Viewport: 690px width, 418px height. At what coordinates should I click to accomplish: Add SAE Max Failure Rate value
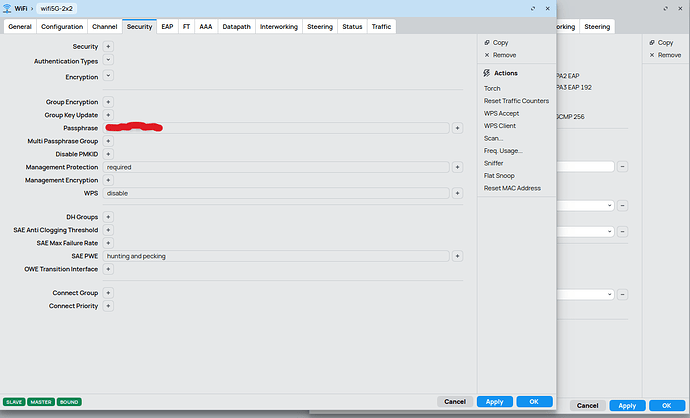[x=108, y=243]
